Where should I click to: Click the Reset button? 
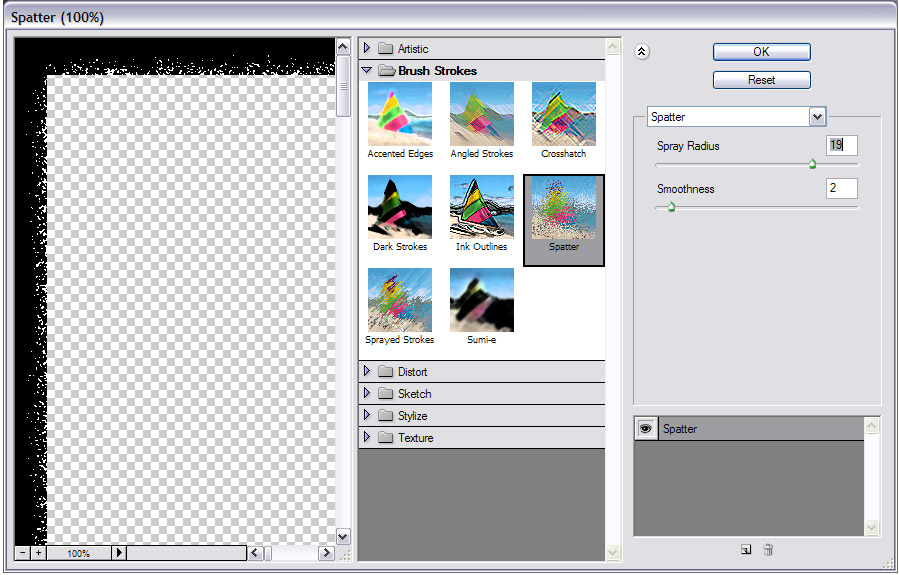coord(761,80)
